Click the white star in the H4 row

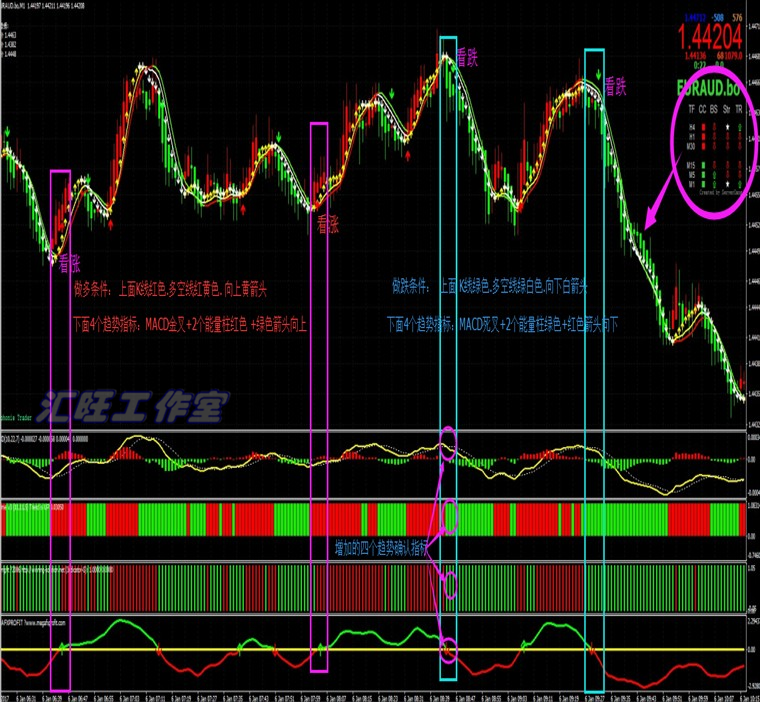pyautogui.click(x=726, y=127)
